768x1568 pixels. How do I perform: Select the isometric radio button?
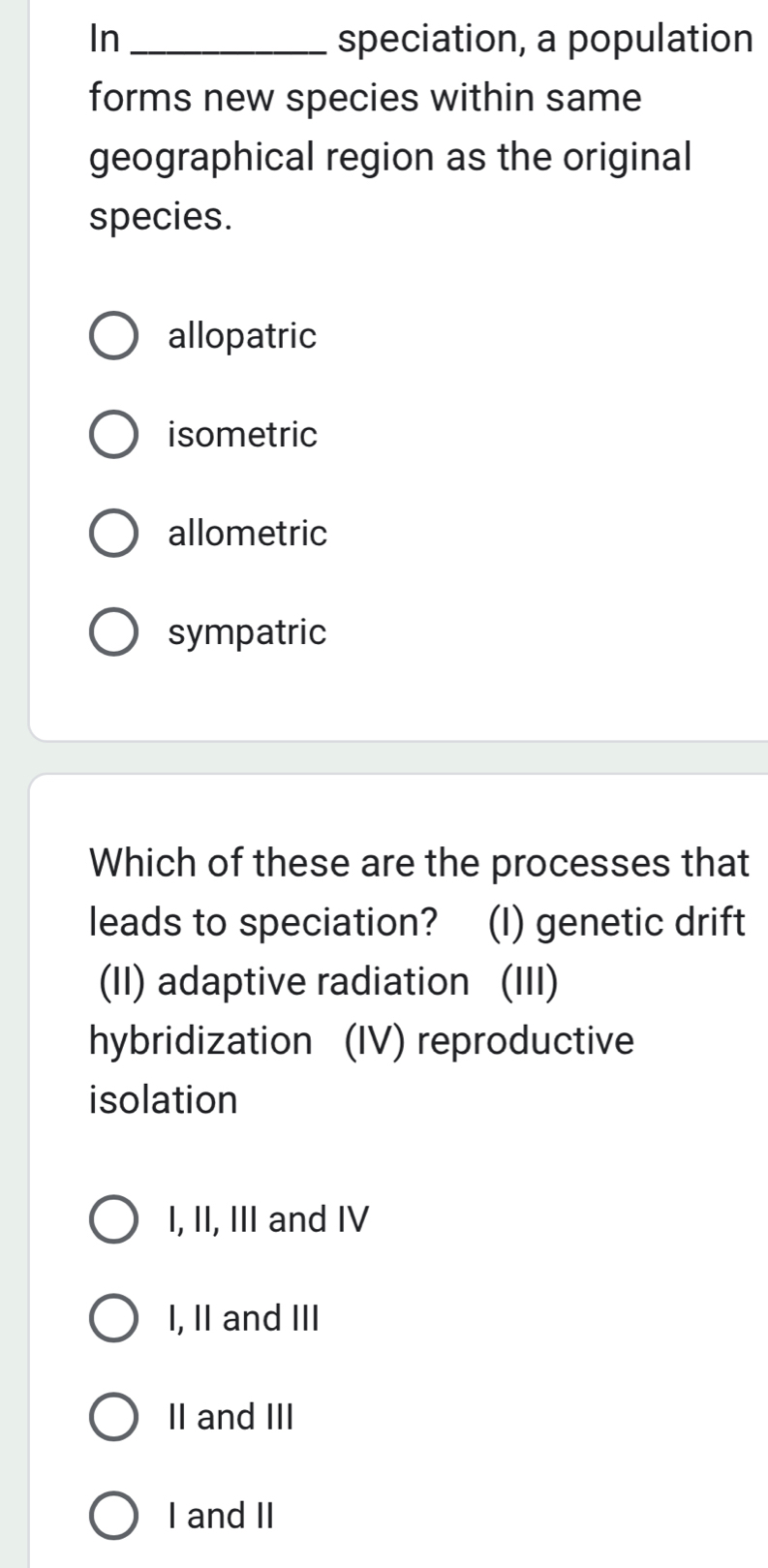tap(113, 435)
